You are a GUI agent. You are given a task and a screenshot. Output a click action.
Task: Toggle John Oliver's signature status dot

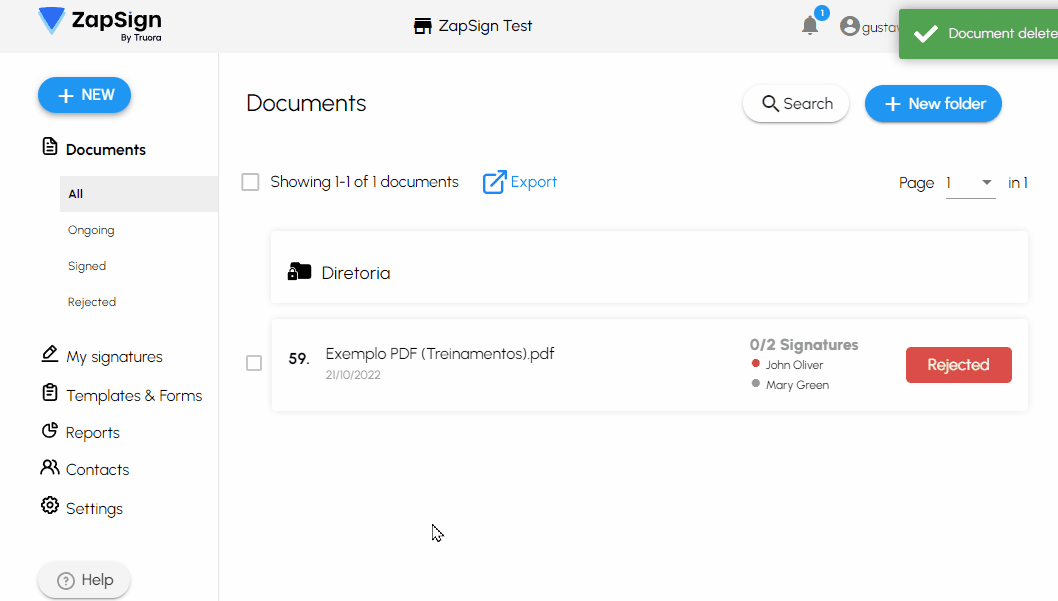pyautogui.click(x=757, y=364)
